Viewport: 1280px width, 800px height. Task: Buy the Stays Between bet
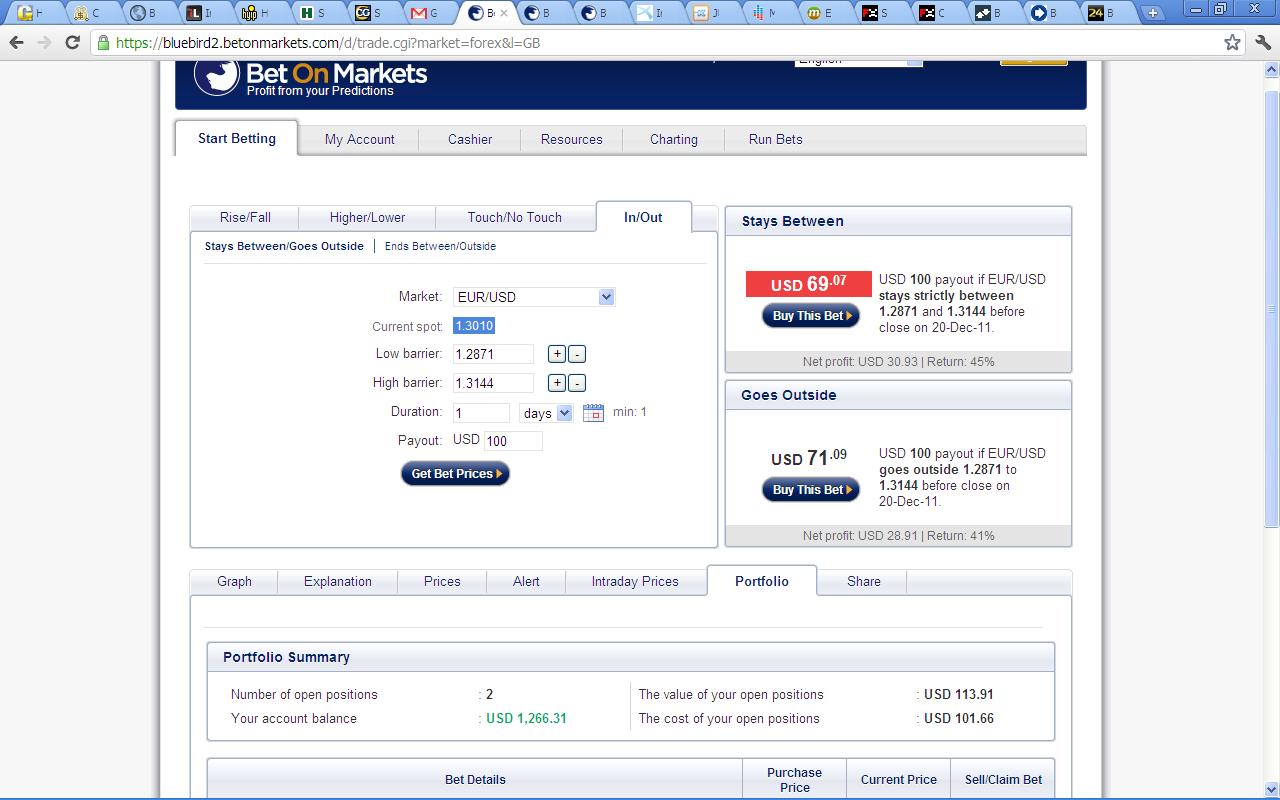tap(810, 315)
